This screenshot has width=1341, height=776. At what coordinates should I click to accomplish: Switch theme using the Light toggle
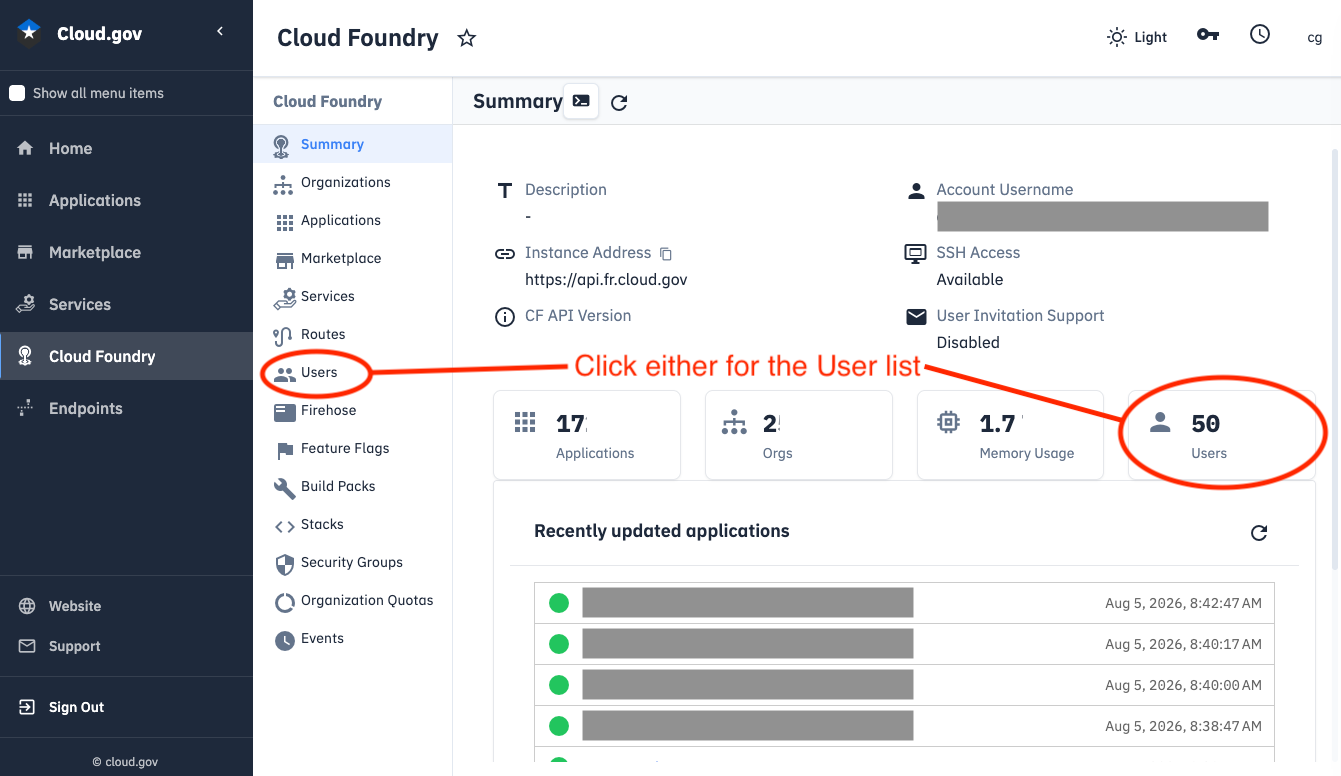[x=1137, y=37]
